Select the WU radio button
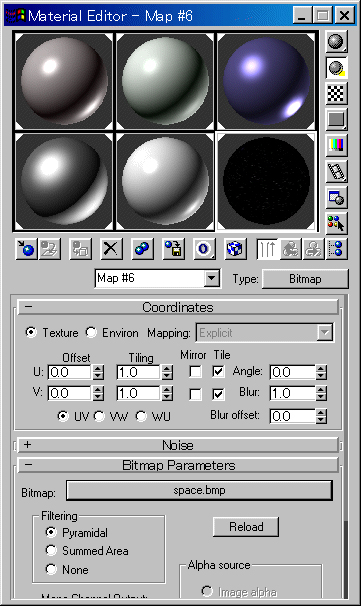Image resolution: width=361 pixels, height=606 pixels. click(141, 416)
